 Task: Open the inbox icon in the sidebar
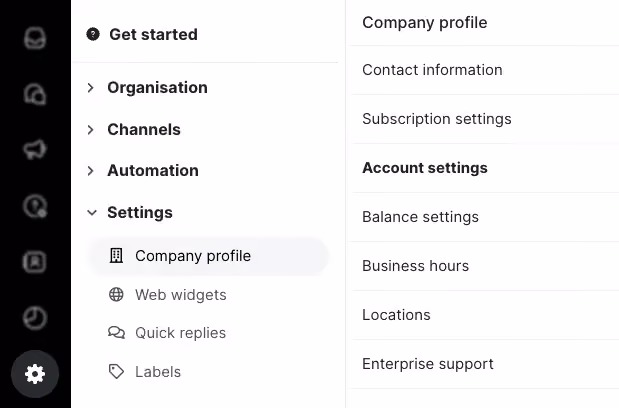tap(35, 38)
